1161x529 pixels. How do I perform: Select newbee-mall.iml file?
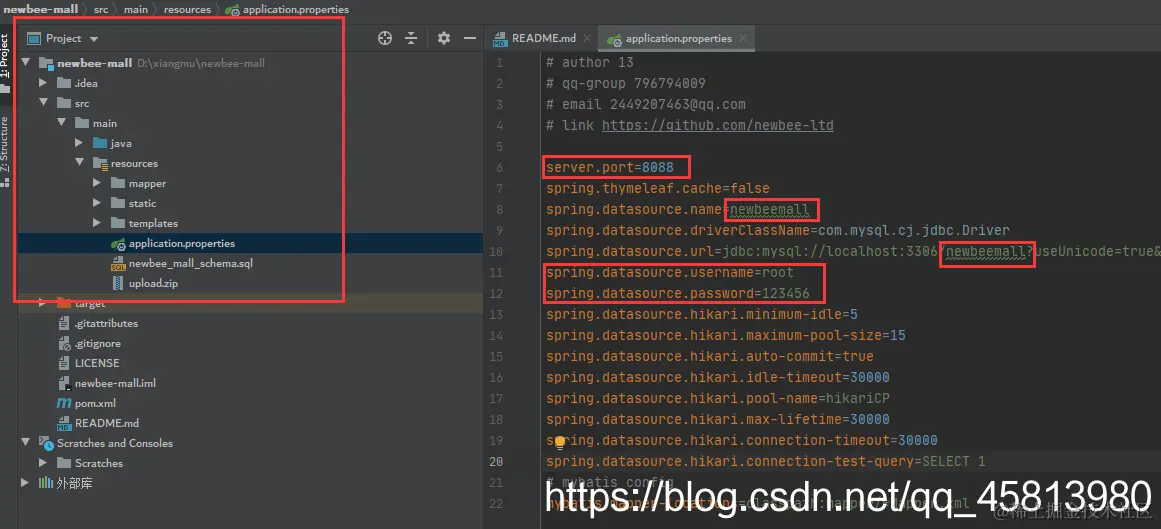click(x=116, y=383)
